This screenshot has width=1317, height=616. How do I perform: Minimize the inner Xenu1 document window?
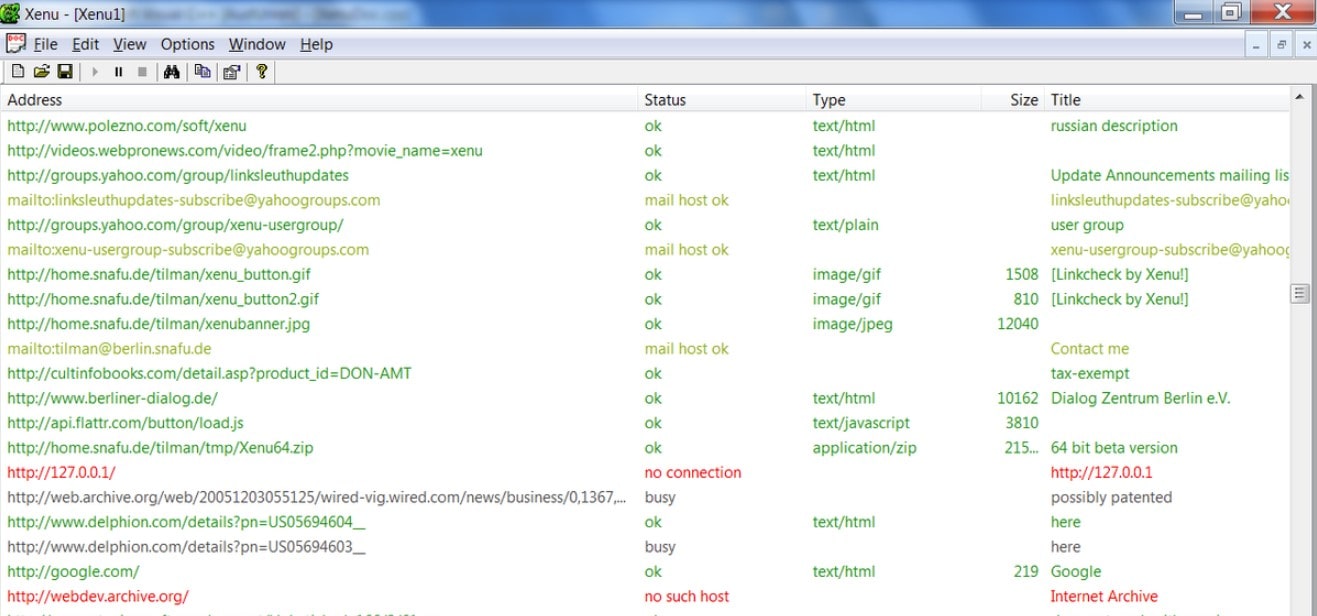[x=1258, y=45]
